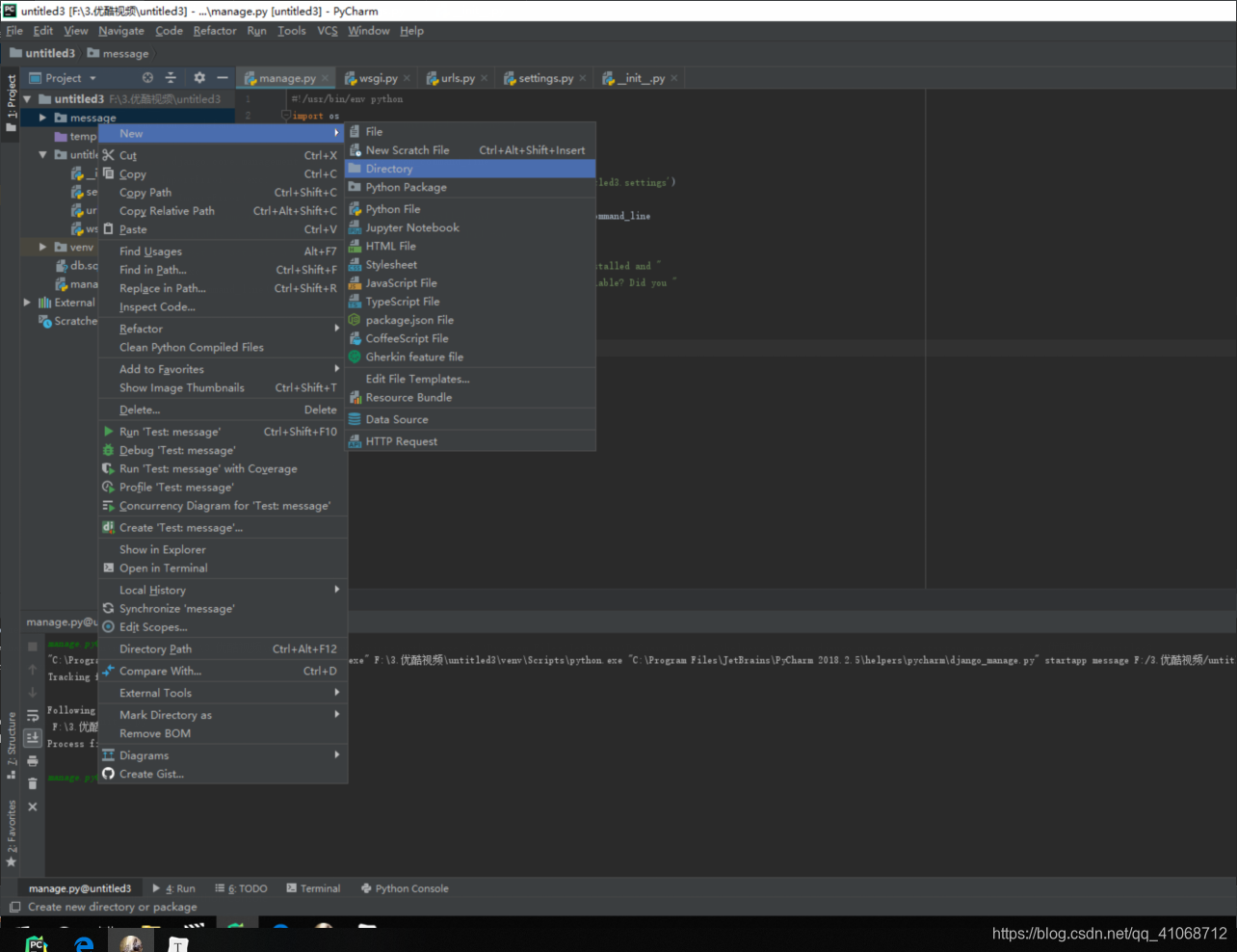Close the wsgi.py editor tab
This screenshot has height=952, width=1237.
pyautogui.click(x=407, y=78)
